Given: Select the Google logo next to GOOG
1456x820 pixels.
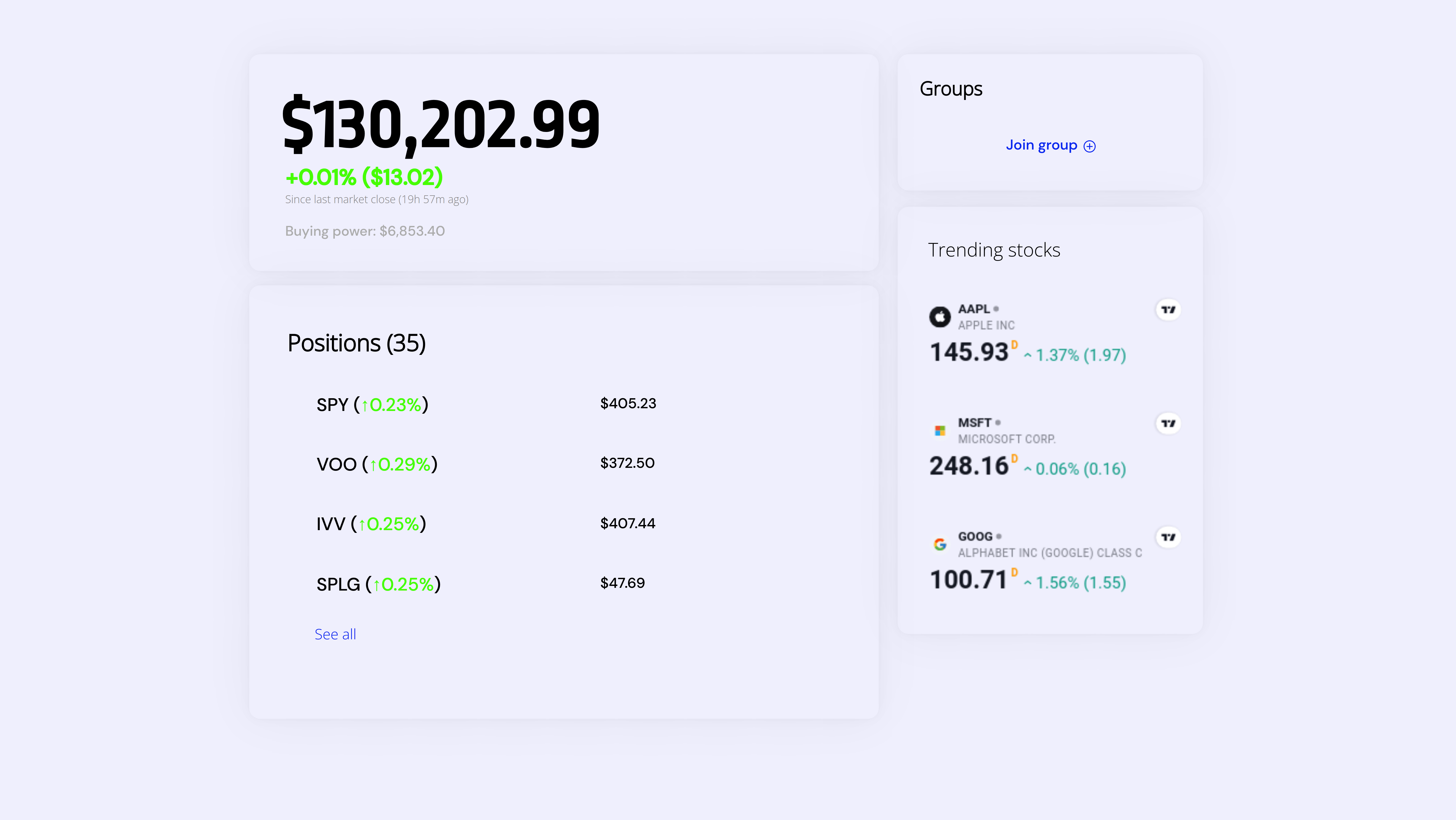Looking at the screenshot, I should [939, 544].
